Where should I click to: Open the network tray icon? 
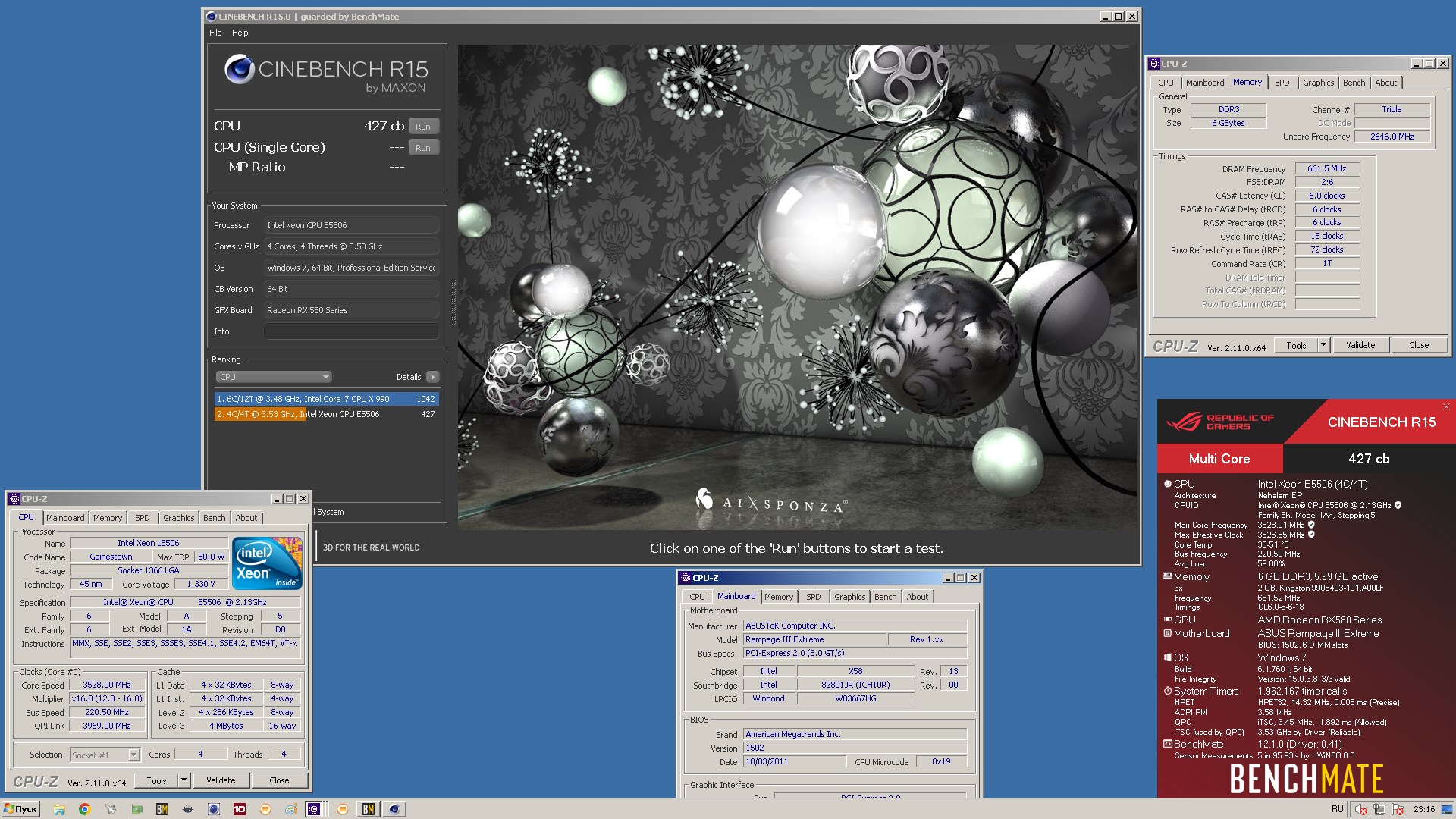[x=1379, y=810]
